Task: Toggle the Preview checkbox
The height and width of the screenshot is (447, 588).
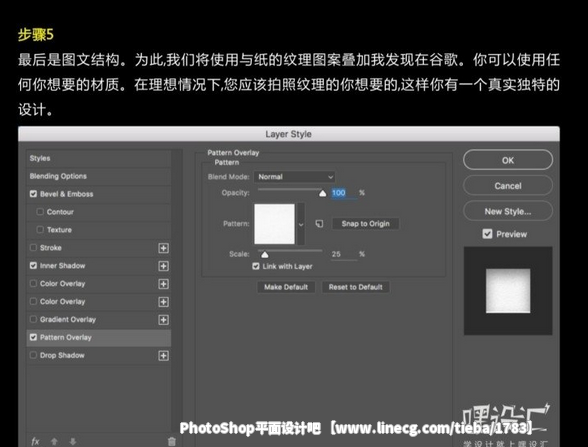Action: [487, 234]
